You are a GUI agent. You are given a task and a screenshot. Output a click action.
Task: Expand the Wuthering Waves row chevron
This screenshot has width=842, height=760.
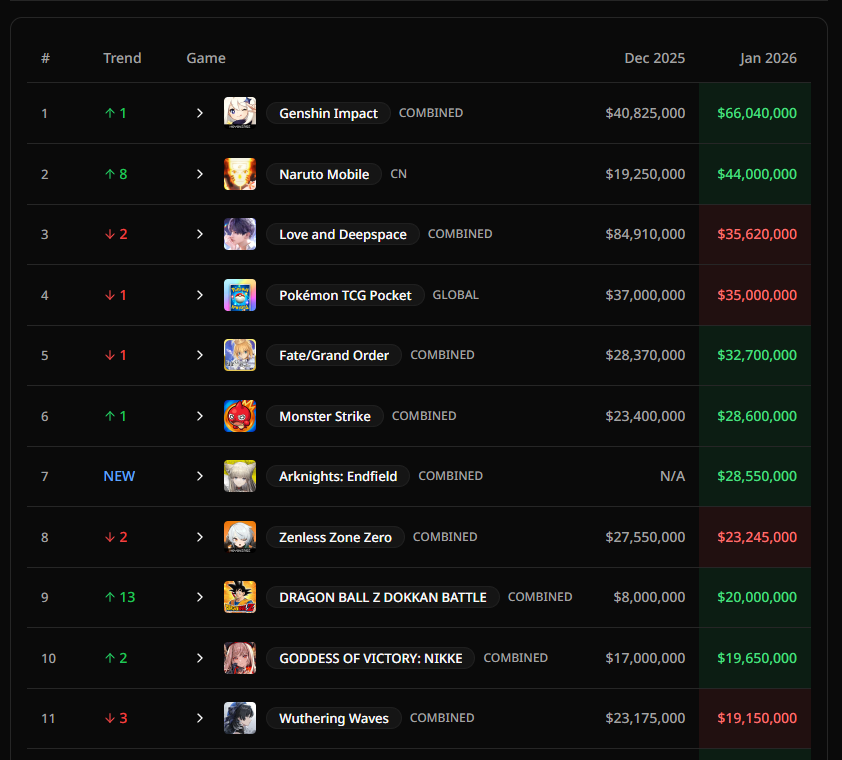200,718
